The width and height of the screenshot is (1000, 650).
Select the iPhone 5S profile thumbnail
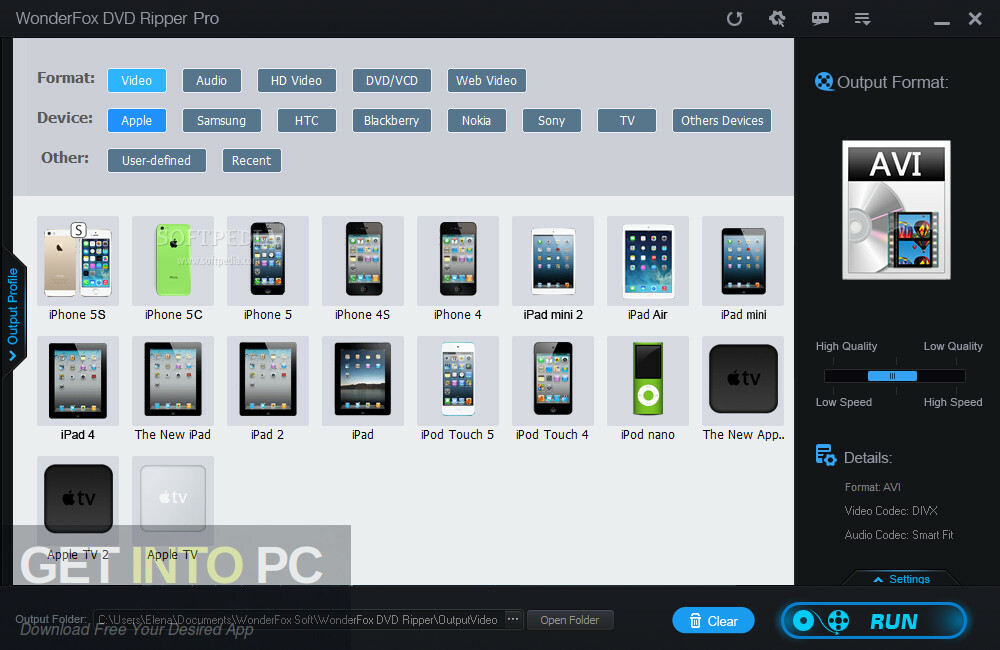coord(77,260)
